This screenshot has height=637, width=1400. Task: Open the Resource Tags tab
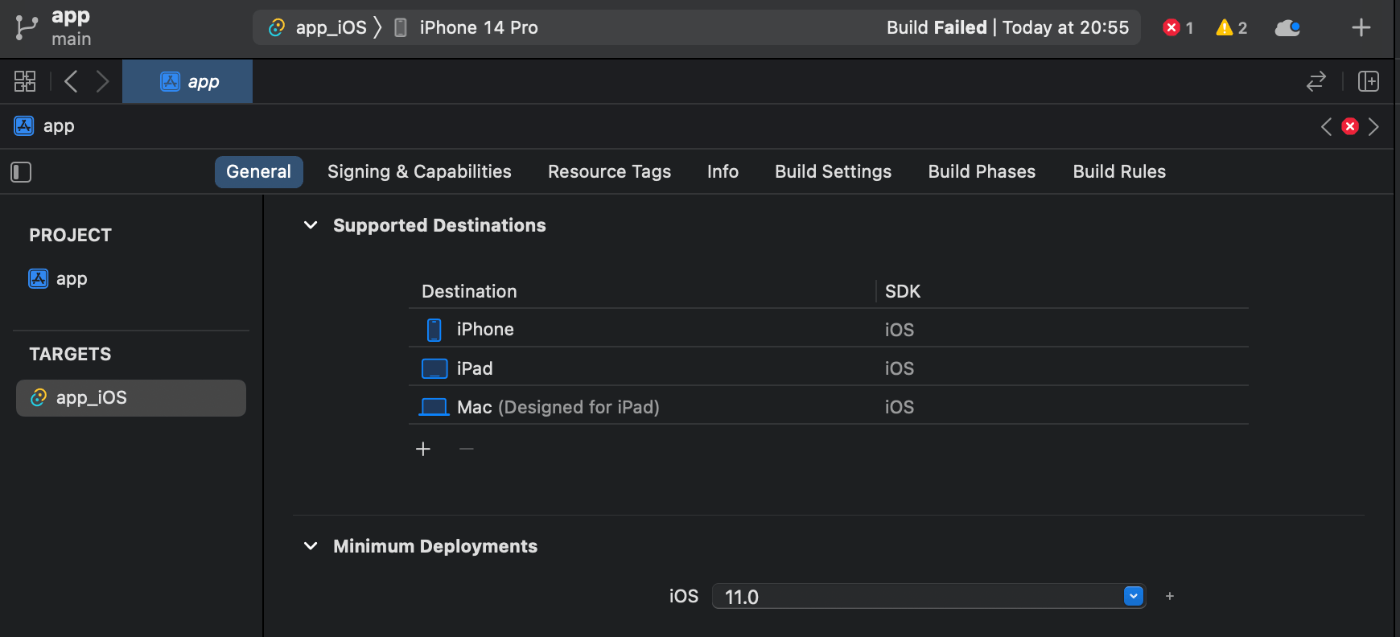point(609,172)
